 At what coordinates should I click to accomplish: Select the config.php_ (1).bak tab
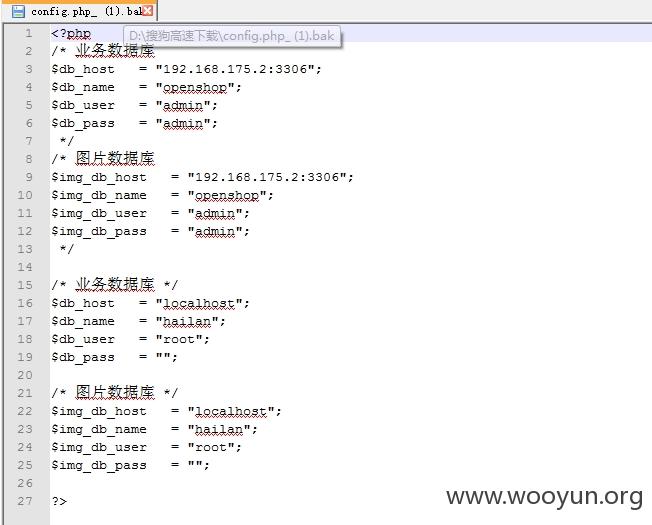tap(79, 11)
